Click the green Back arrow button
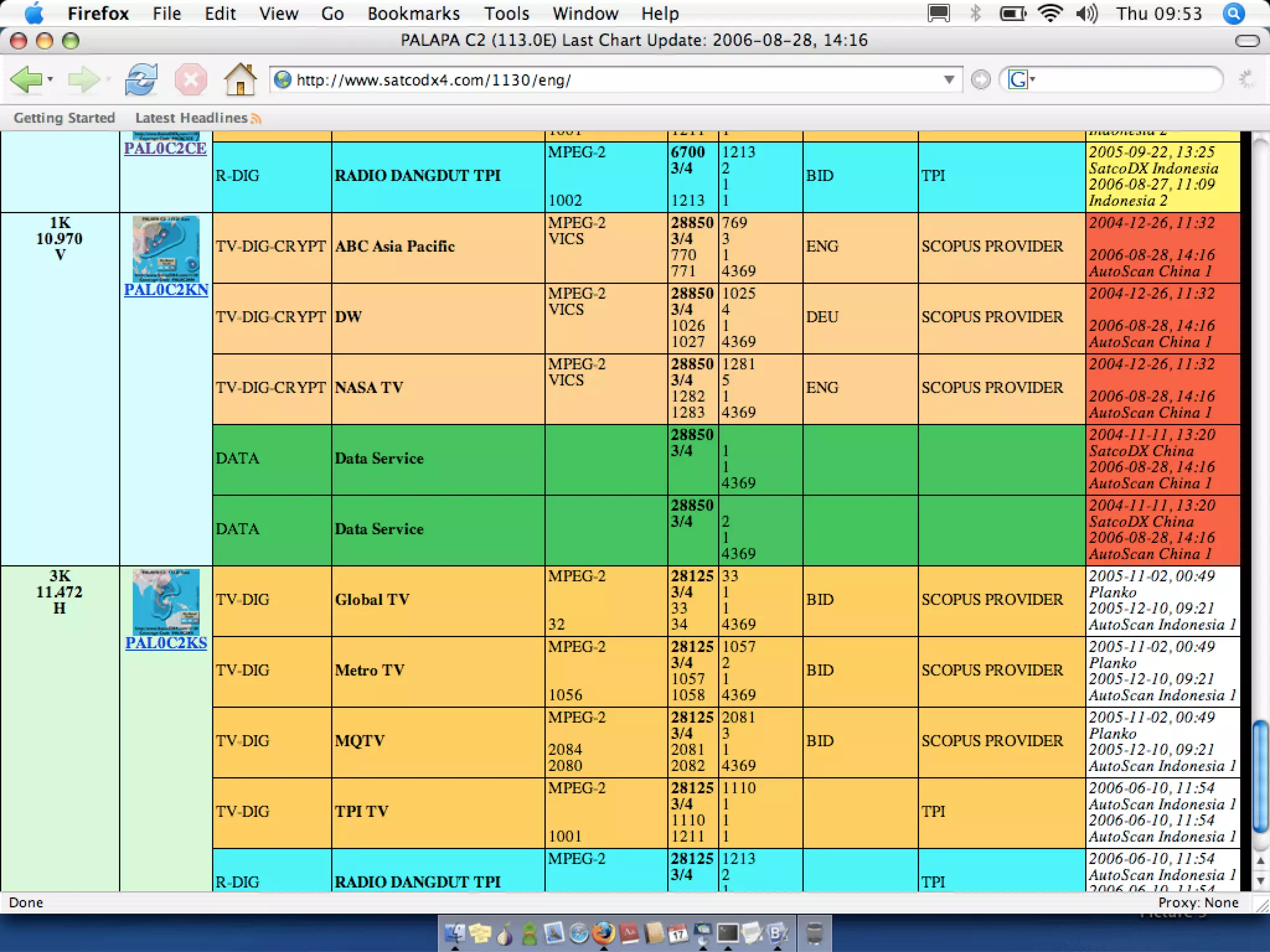This screenshot has height=952, width=1270. coord(26,79)
